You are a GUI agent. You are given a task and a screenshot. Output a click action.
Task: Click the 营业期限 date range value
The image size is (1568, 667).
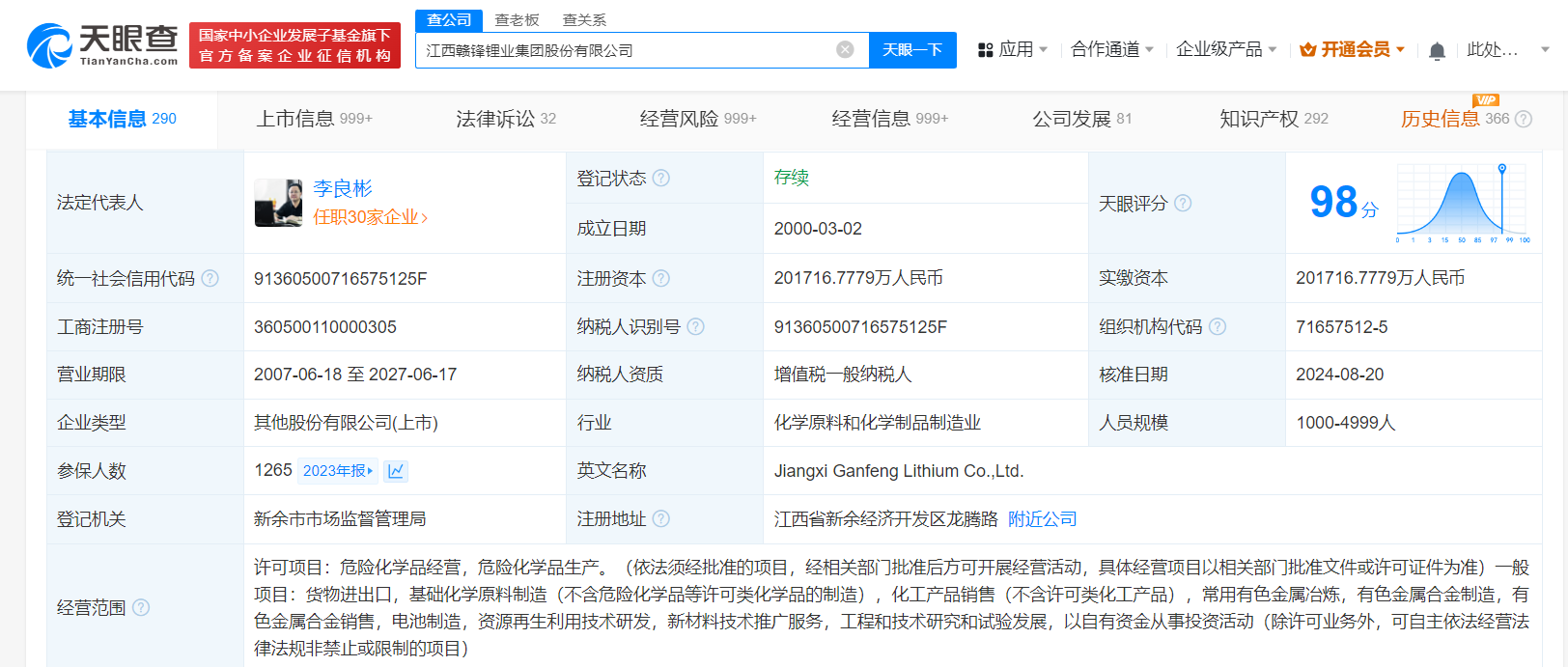coord(355,375)
